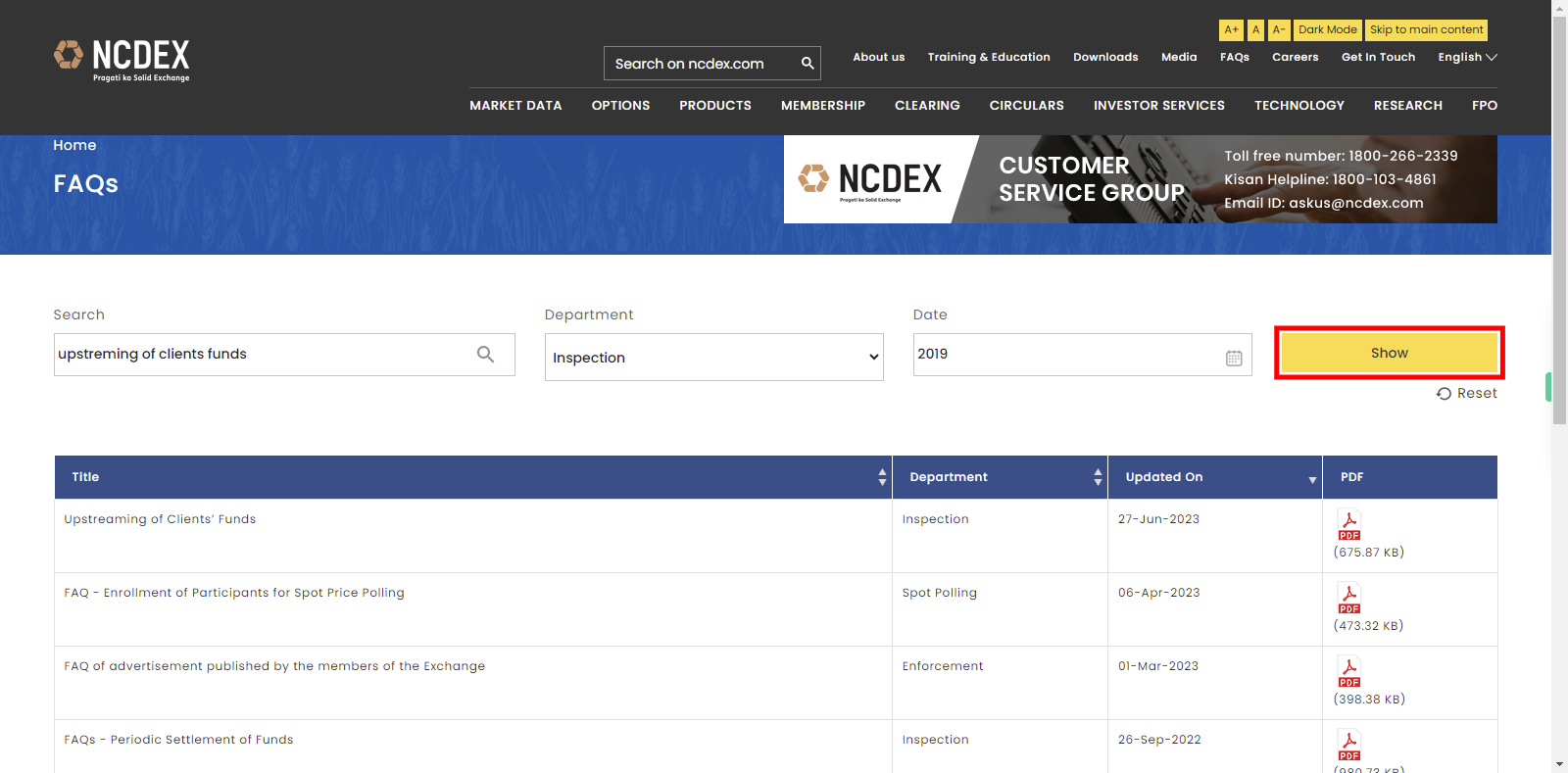Open the English language dropdown
Viewport: 1568px width, 773px height.
[1467, 57]
